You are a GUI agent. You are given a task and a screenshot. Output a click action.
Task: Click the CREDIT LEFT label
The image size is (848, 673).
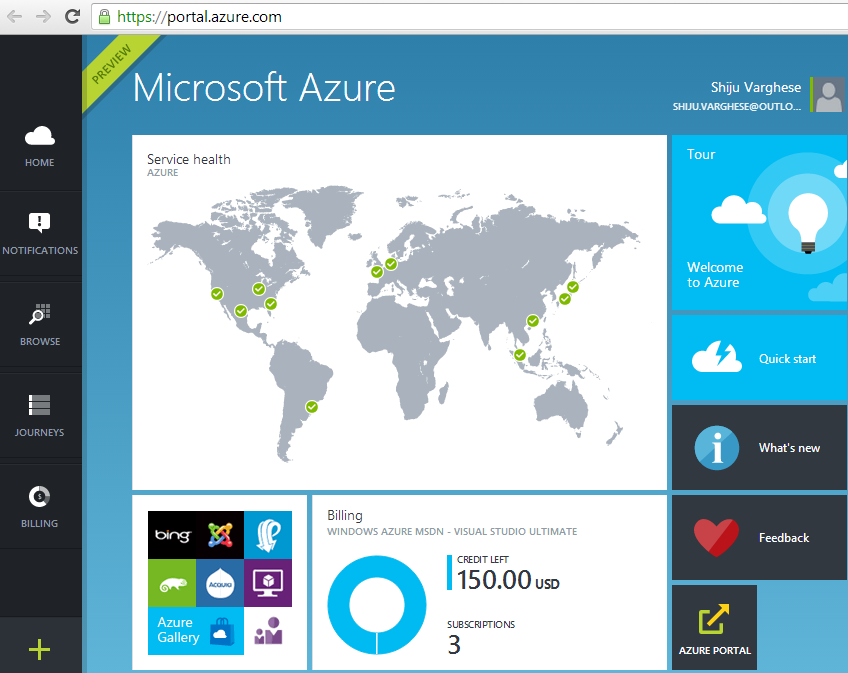click(x=482, y=560)
